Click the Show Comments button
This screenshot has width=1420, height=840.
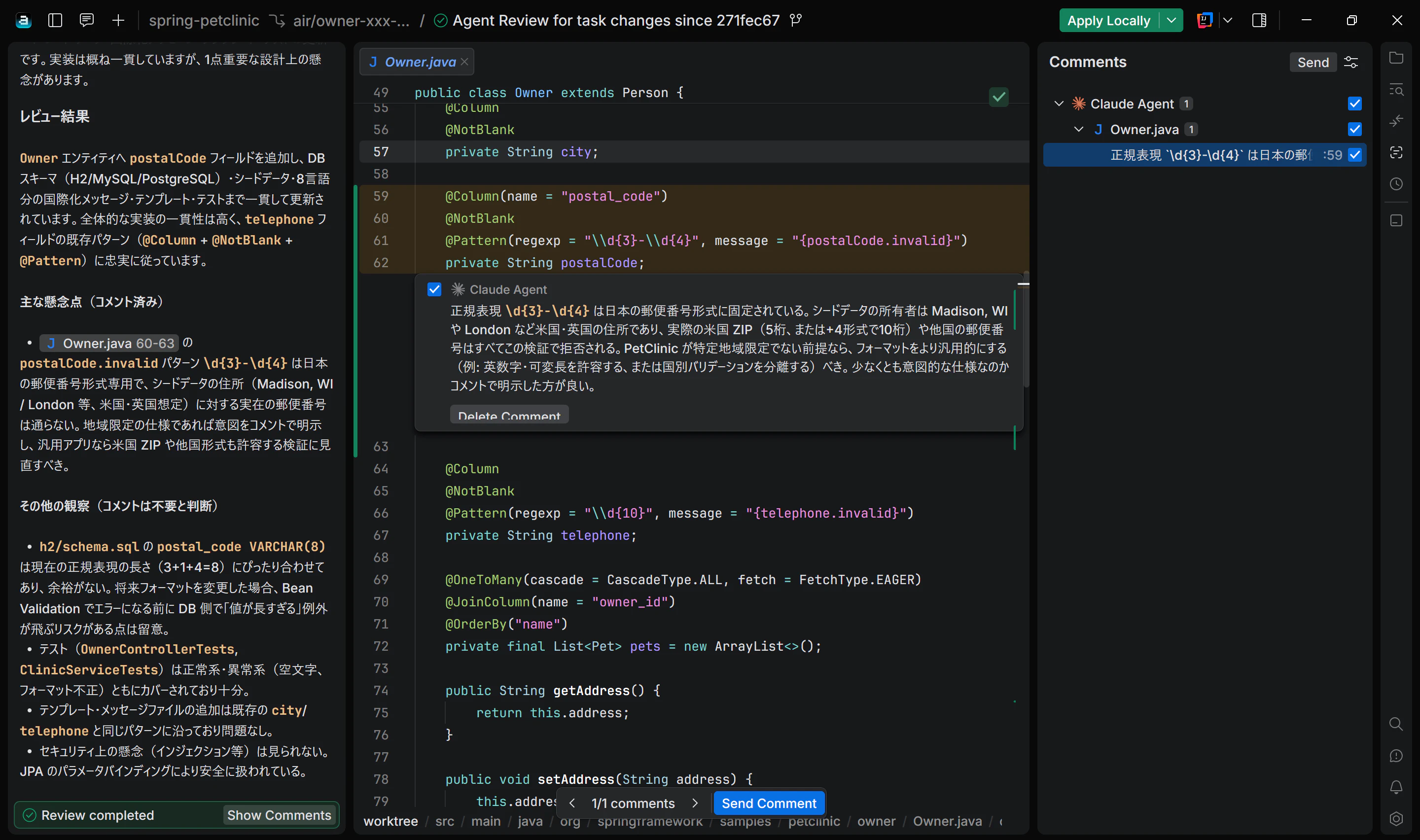pos(279,815)
